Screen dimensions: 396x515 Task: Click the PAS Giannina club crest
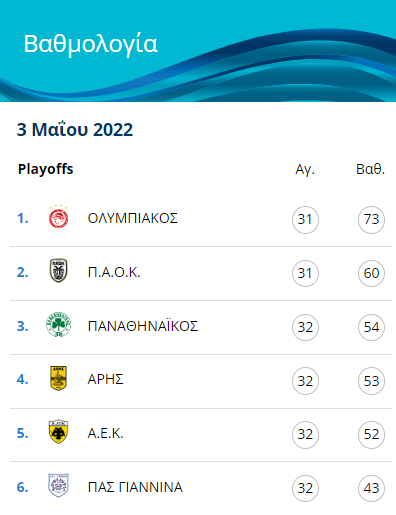[x=59, y=486]
